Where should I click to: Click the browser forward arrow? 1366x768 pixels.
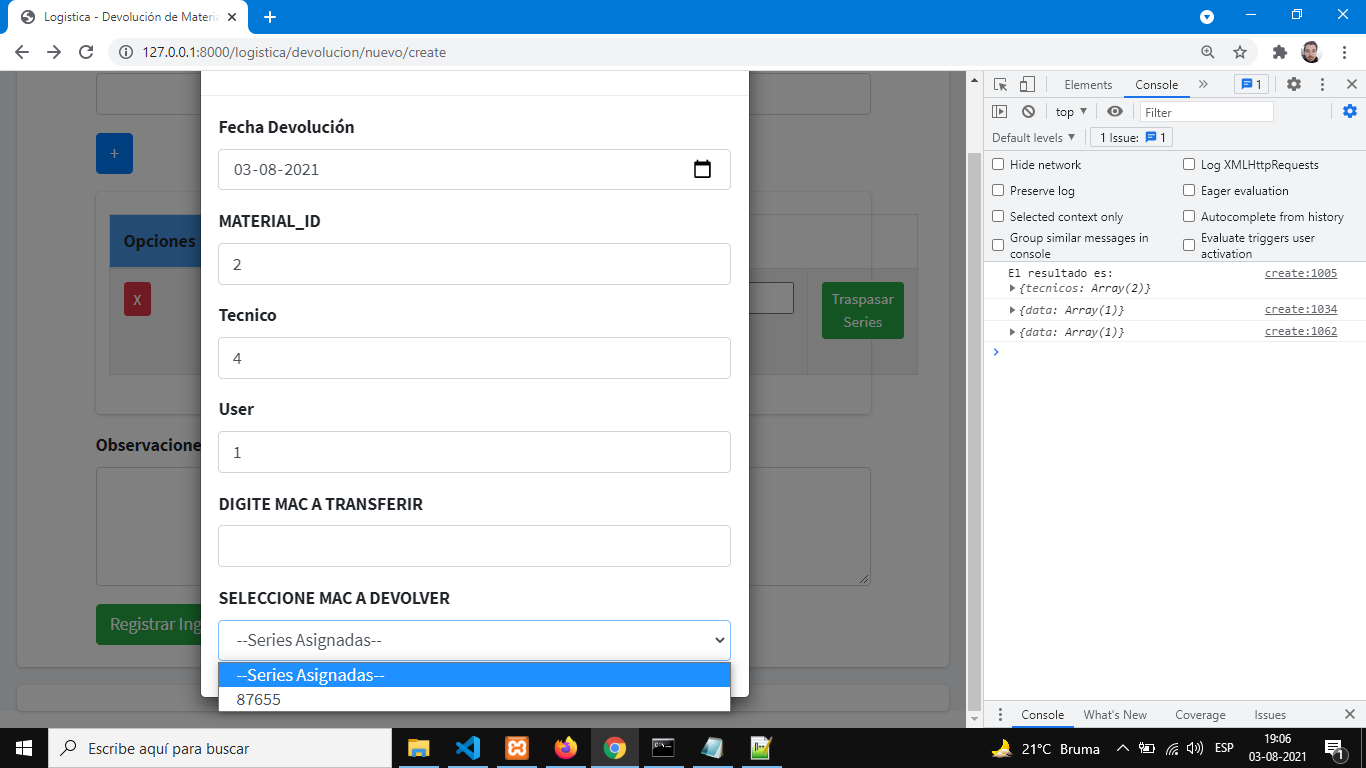pos(54,52)
